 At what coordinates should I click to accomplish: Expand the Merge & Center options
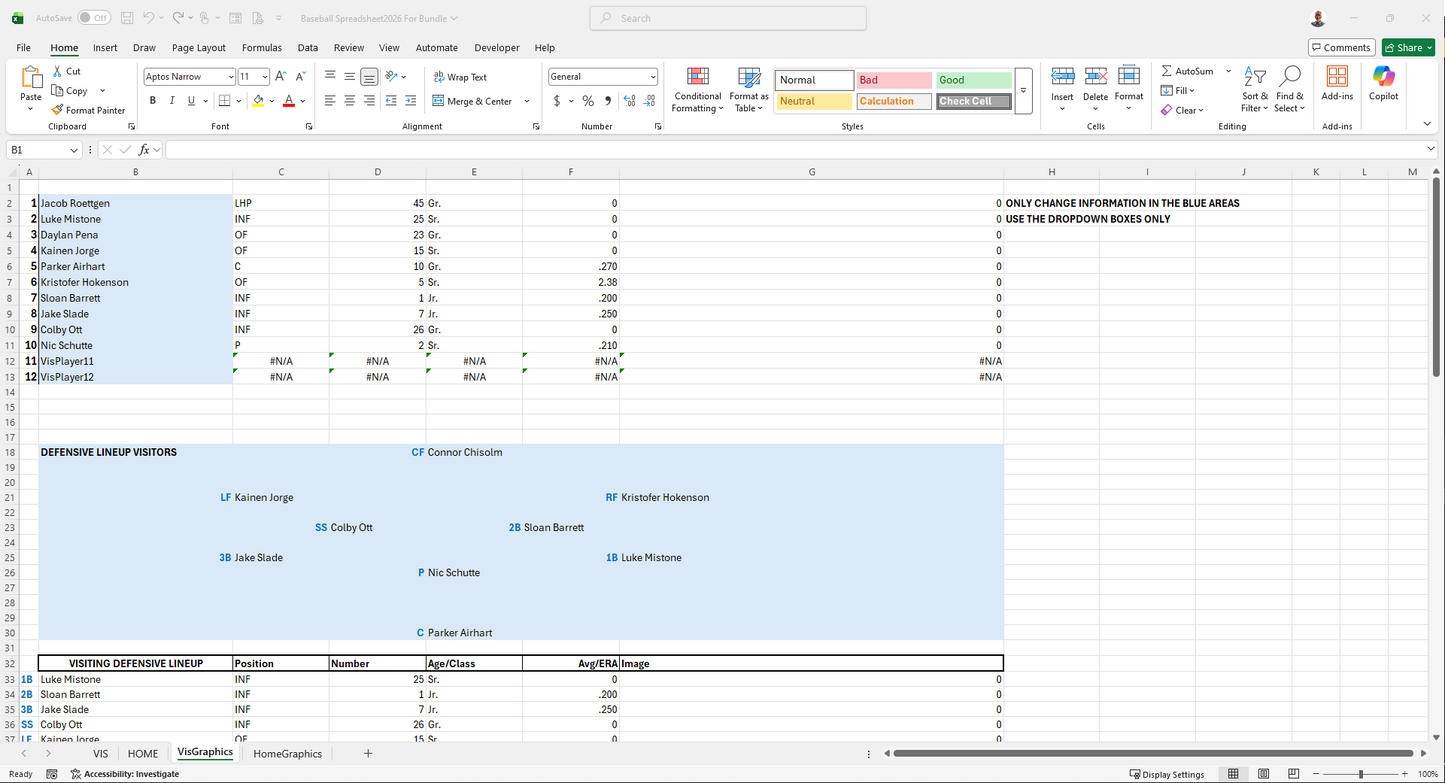point(527,101)
